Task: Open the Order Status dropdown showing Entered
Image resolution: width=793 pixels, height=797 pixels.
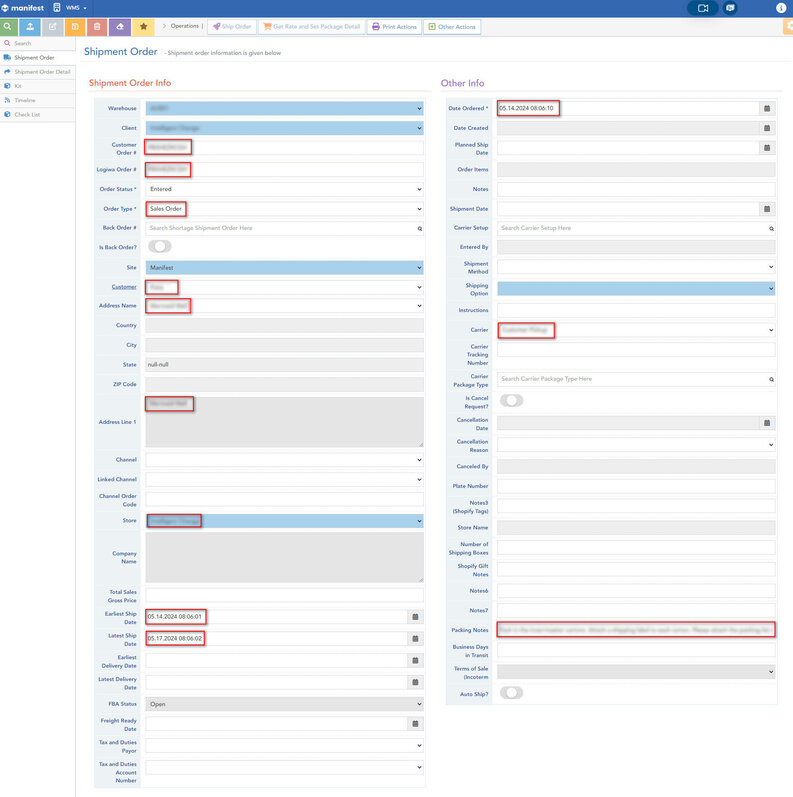Action: click(x=285, y=189)
